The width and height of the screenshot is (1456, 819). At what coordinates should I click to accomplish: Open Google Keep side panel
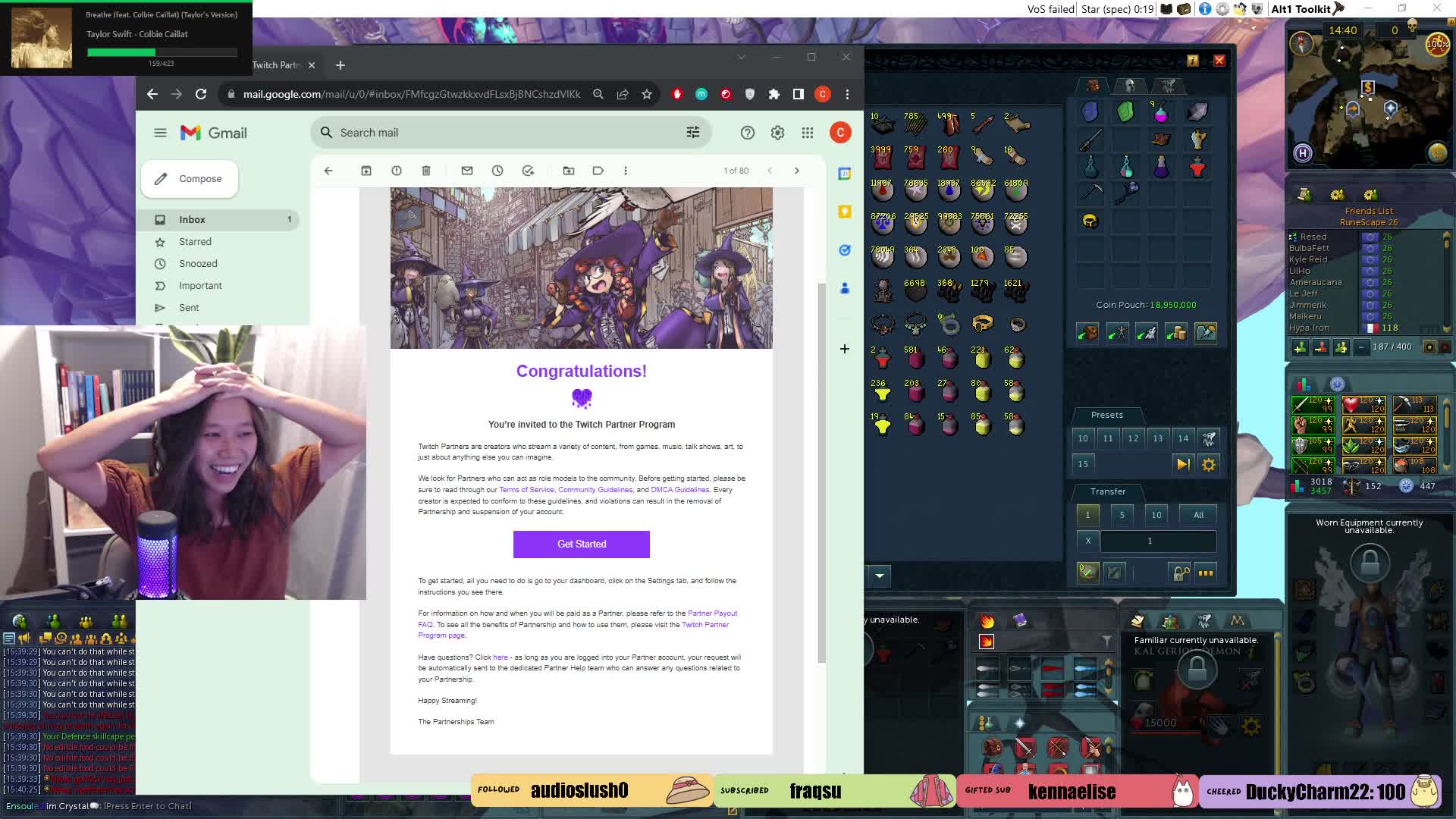(x=845, y=212)
